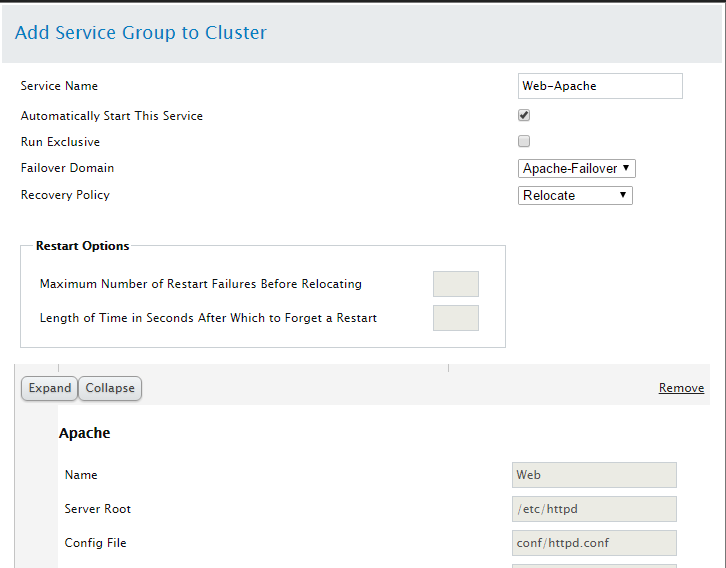Click the Server Root field
Screen dimensions: 726x568
[x=594, y=509]
